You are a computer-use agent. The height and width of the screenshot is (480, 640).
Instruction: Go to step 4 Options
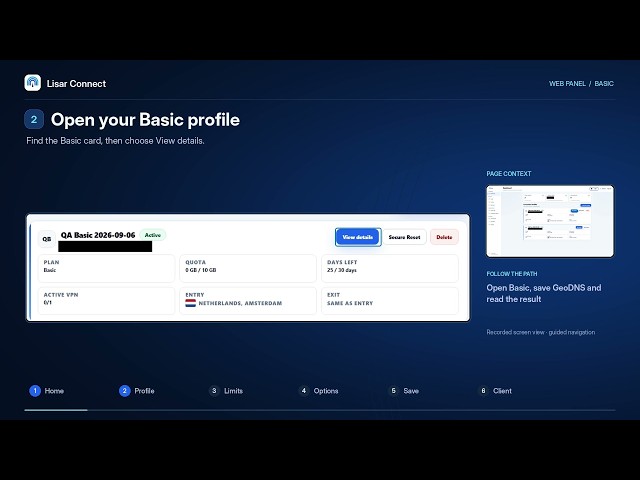pyautogui.click(x=319, y=391)
